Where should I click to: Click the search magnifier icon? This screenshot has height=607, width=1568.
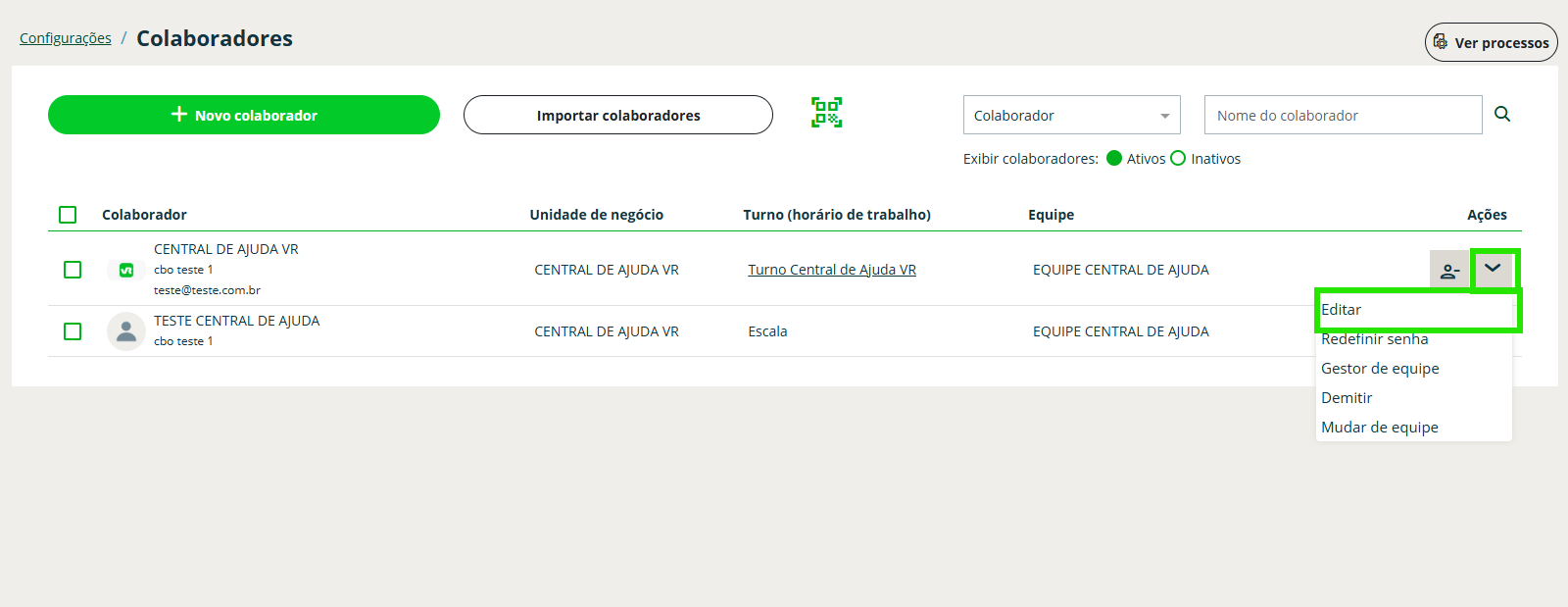(x=1502, y=115)
